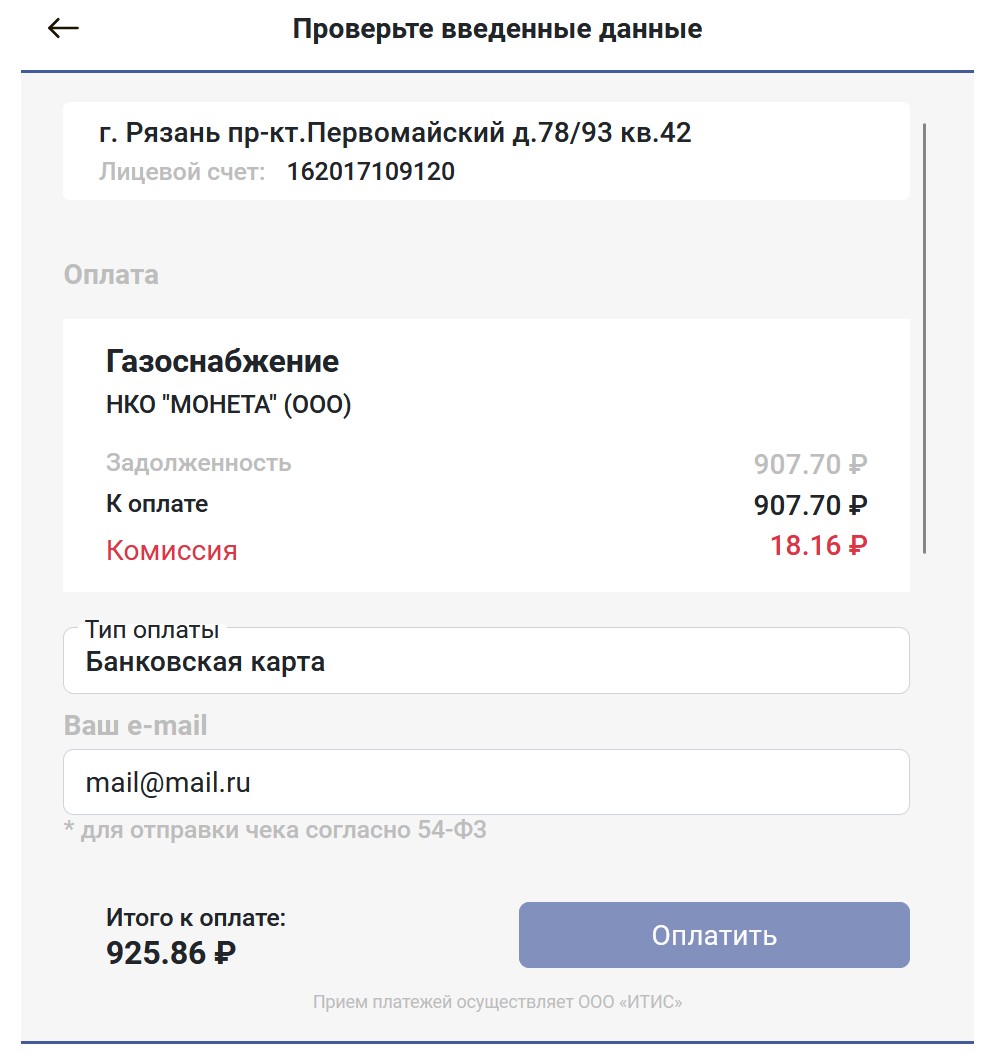Click the 54-ФЗ receipt note text
987x1055 pixels.
pyautogui.click(x=275, y=830)
